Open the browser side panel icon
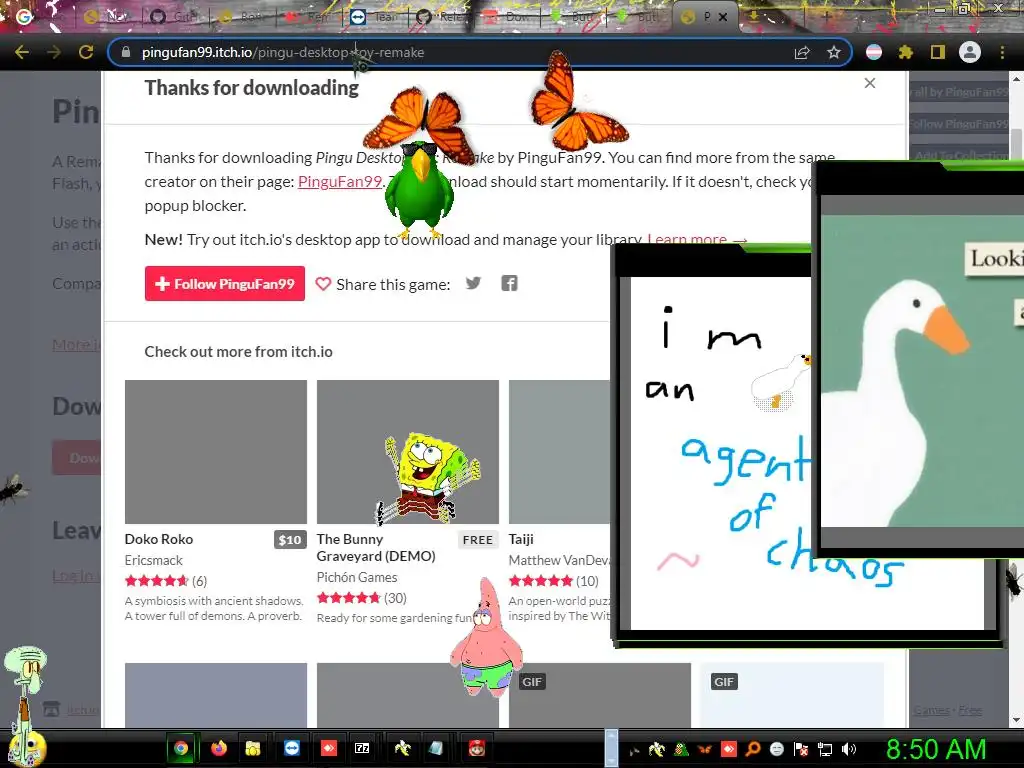Screen dimensions: 1024x768 point(938,52)
